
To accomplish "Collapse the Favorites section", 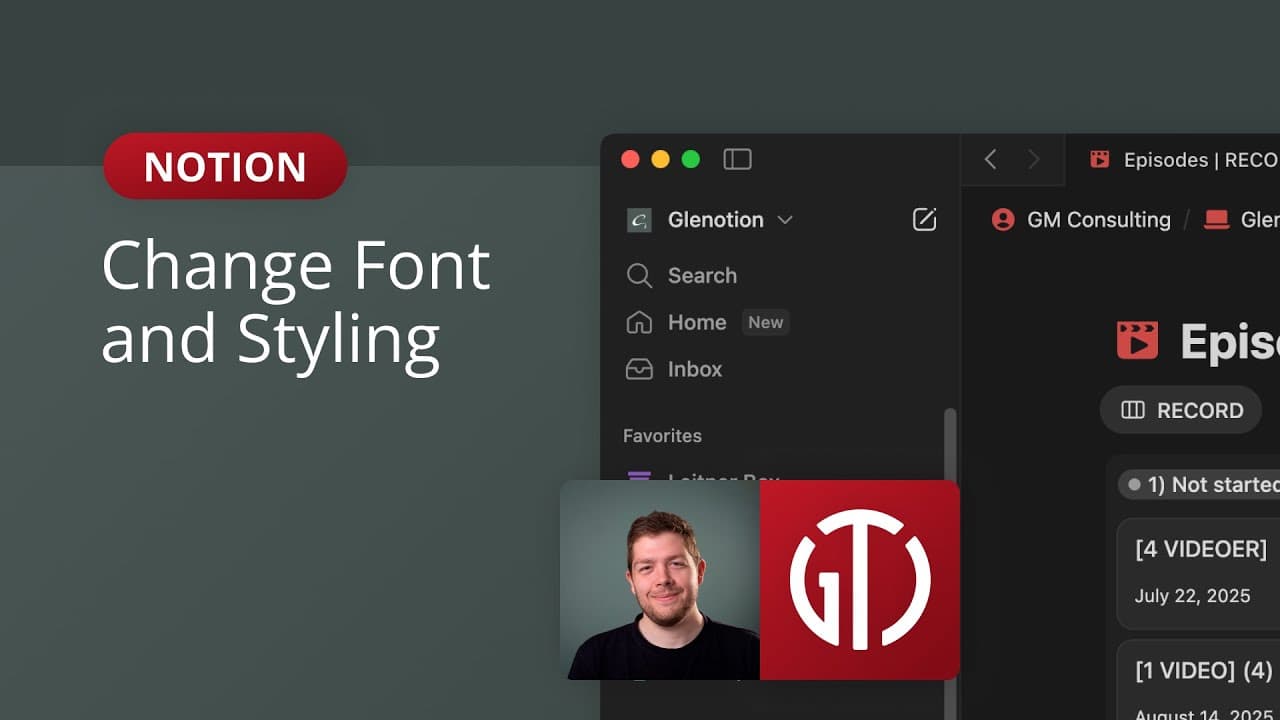I will coord(661,436).
